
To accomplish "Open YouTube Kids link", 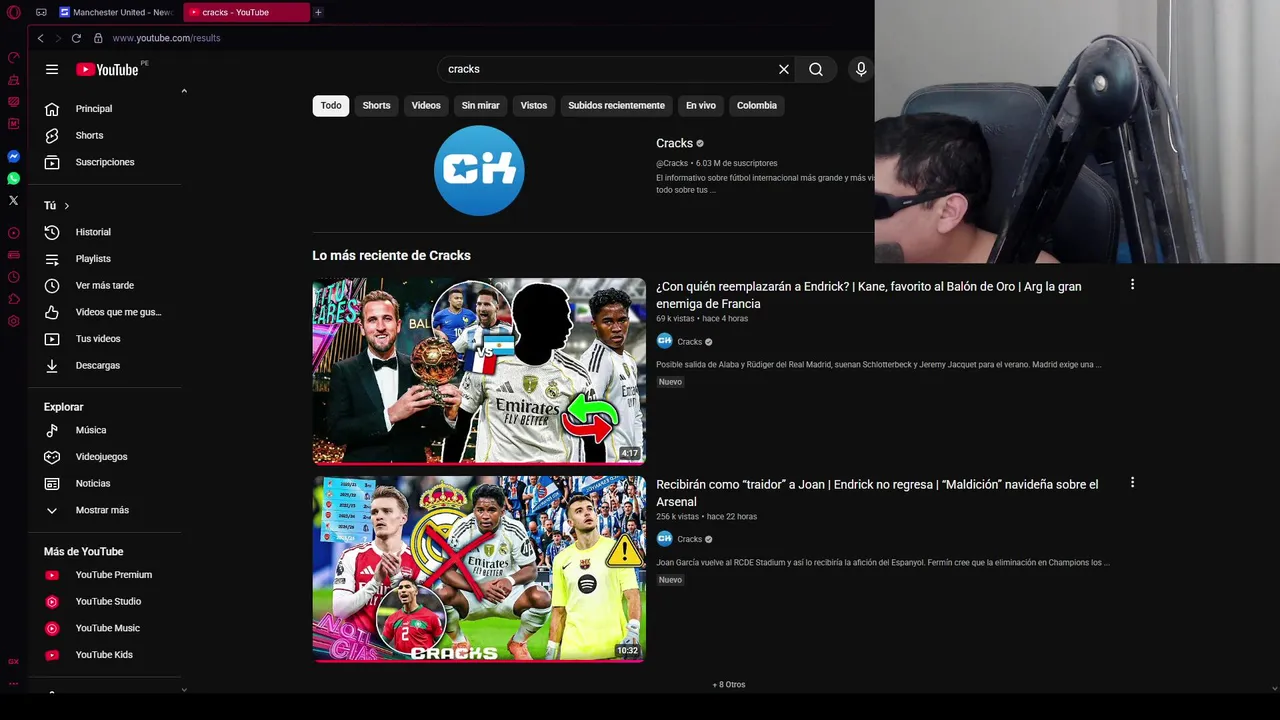I will coord(106,655).
